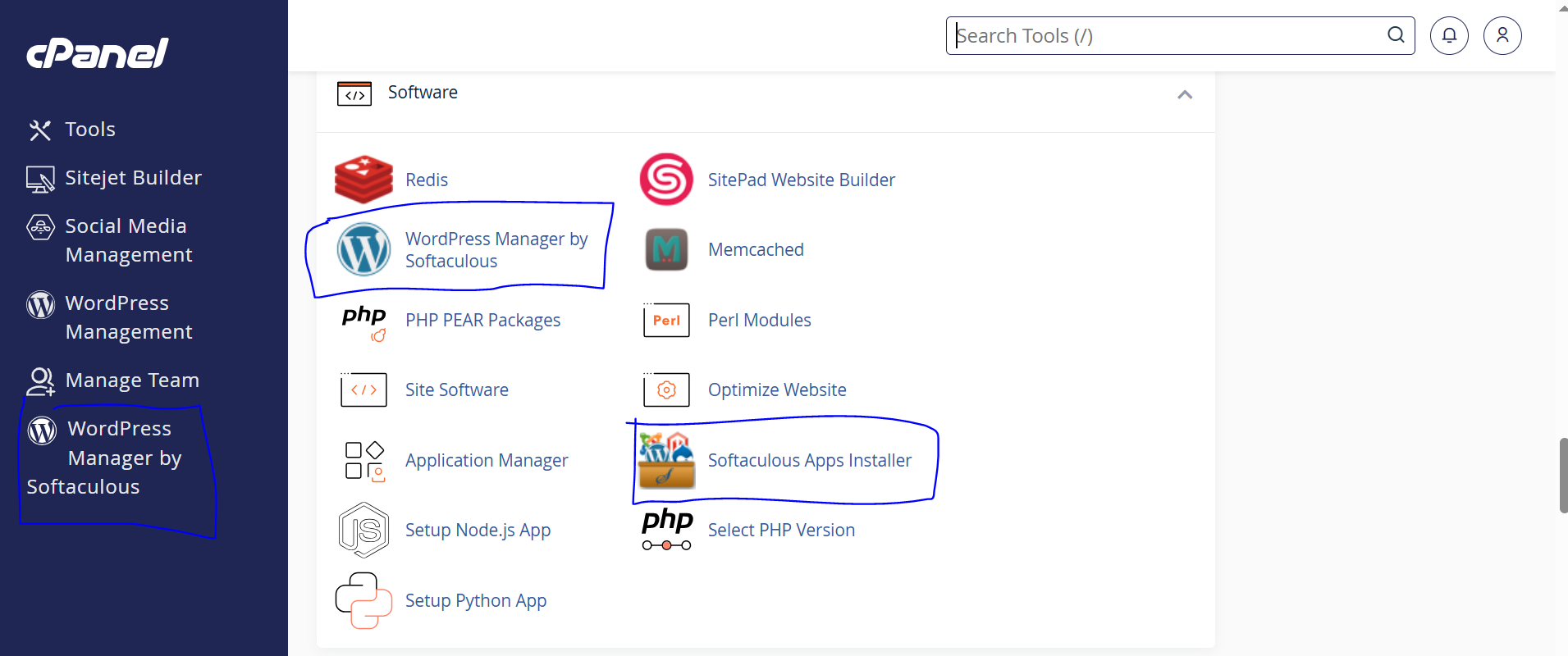Open the Select PHP Version link
The image size is (1568, 656).
click(781, 530)
